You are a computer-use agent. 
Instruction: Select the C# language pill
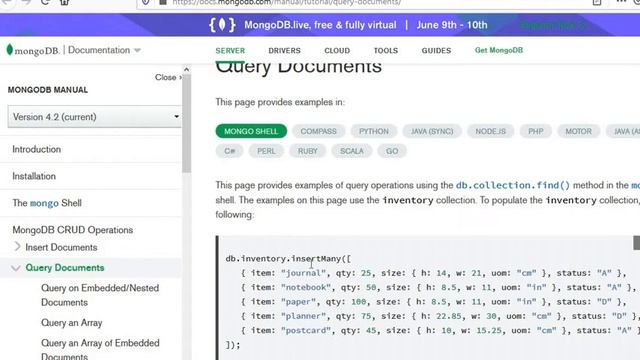[x=229, y=151]
